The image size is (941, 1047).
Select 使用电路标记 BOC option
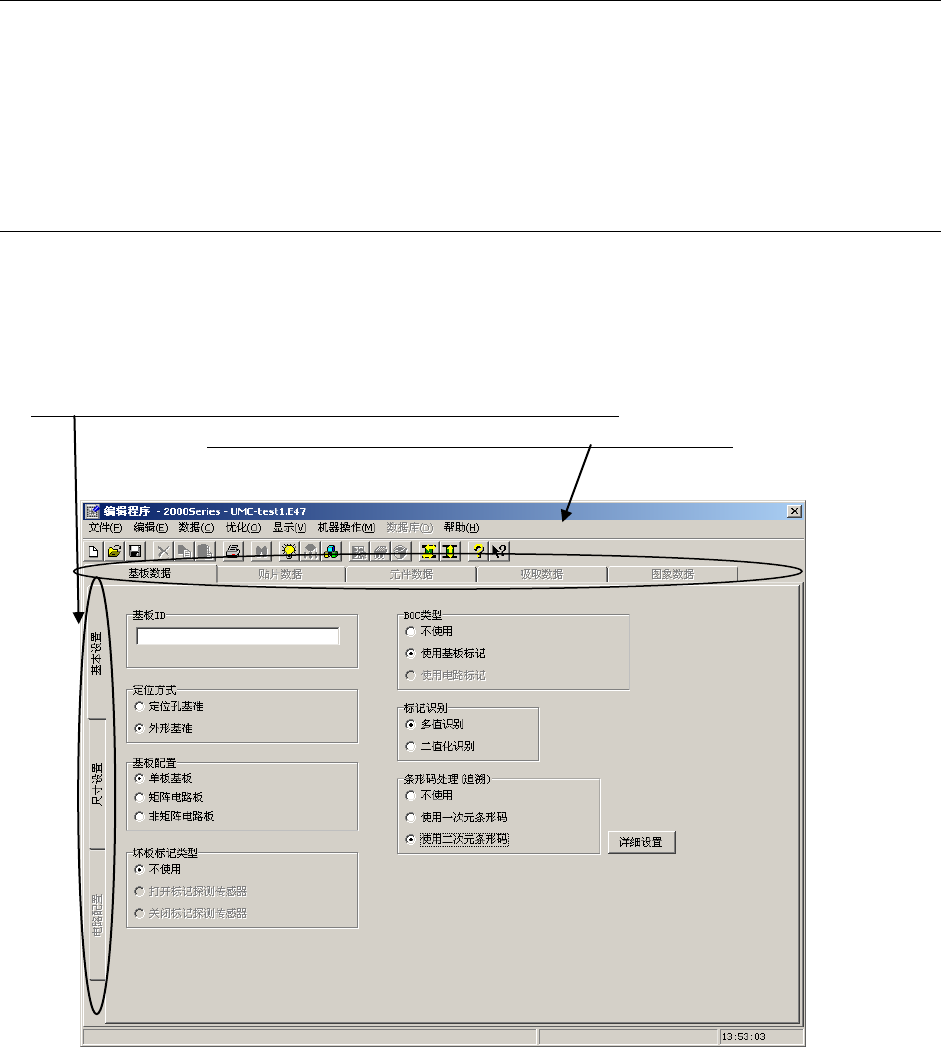click(x=445, y=676)
